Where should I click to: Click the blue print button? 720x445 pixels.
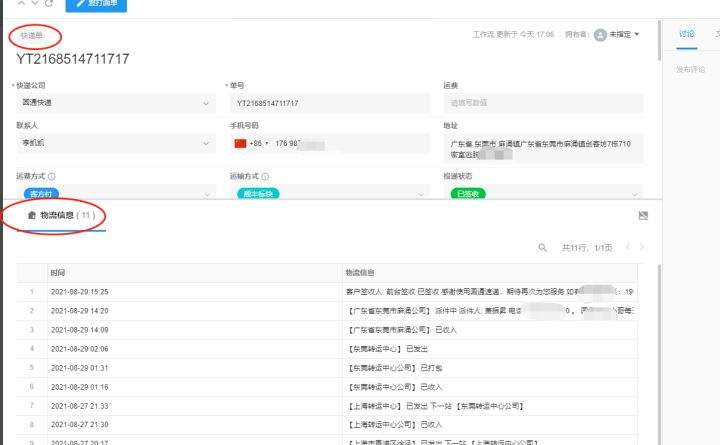pyautogui.click(x=96, y=5)
